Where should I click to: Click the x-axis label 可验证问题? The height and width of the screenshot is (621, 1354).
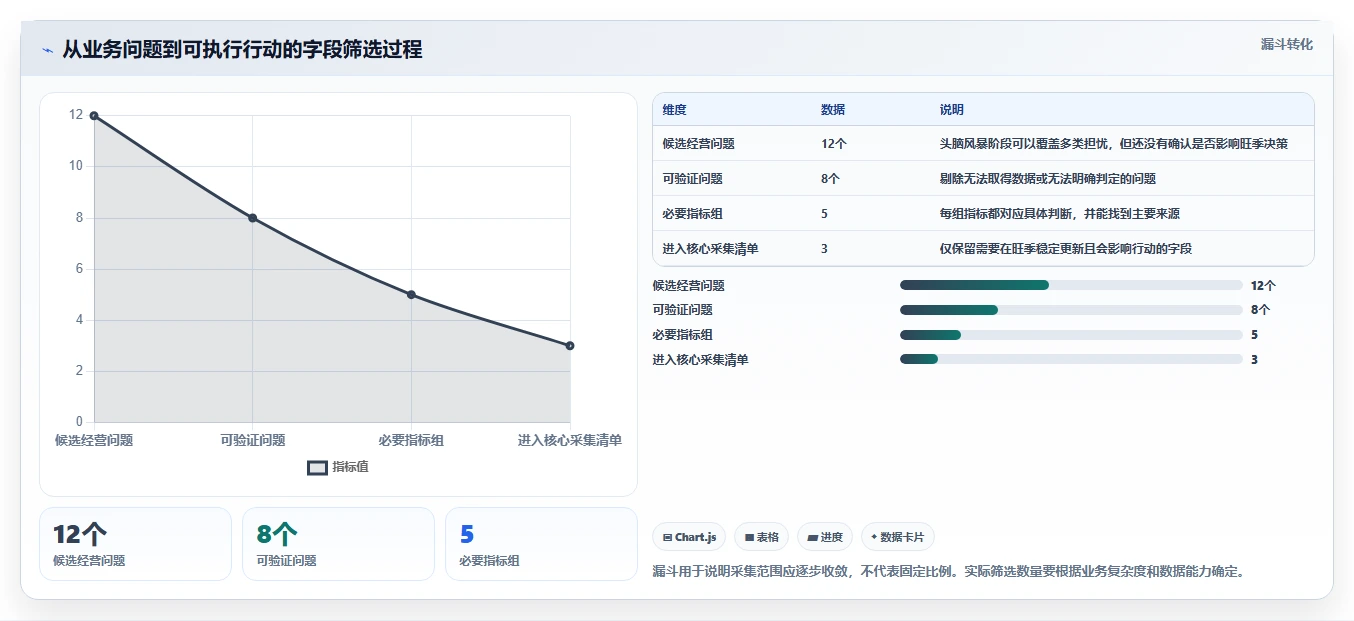click(x=252, y=440)
